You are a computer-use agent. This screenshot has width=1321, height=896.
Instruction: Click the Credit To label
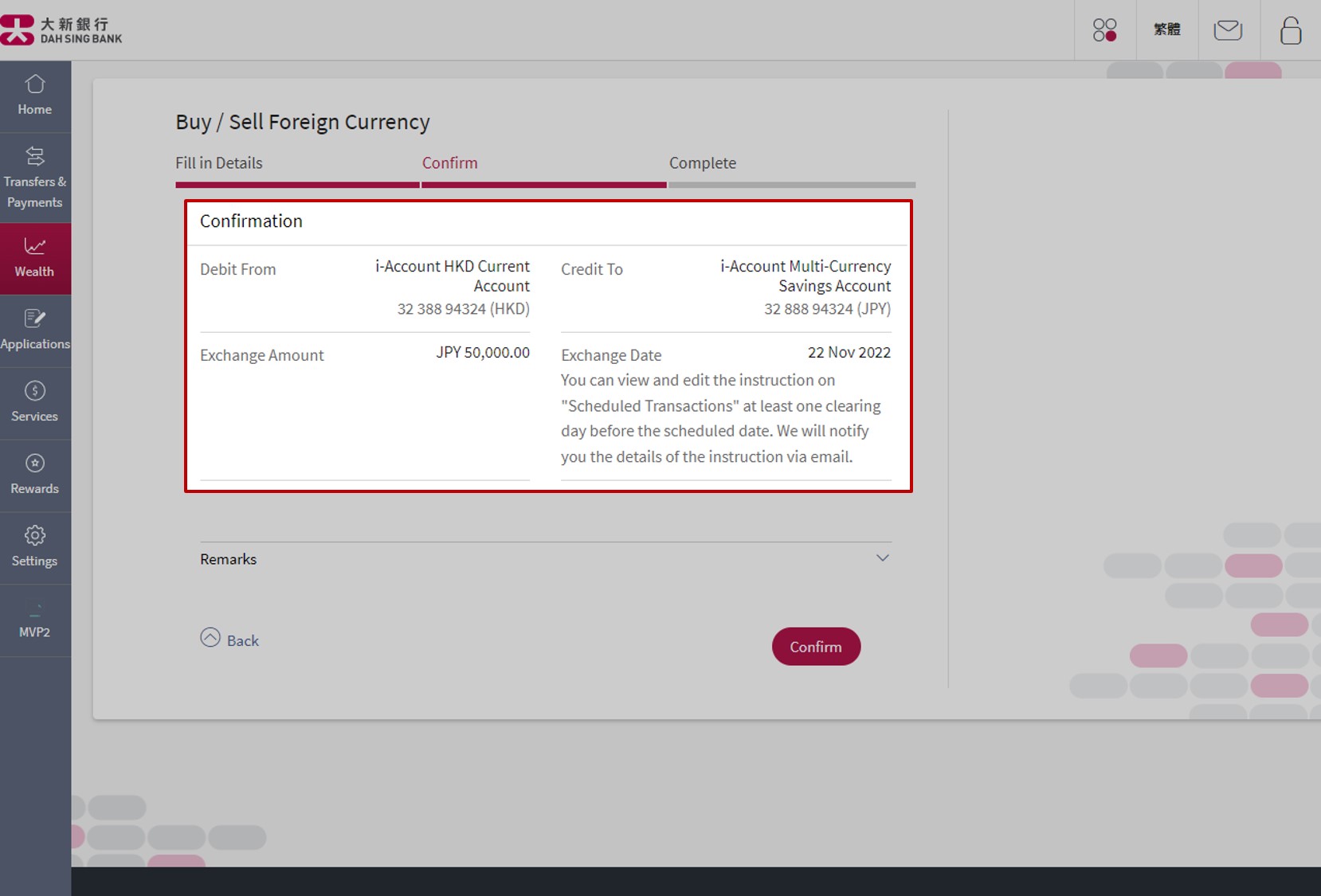click(592, 269)
